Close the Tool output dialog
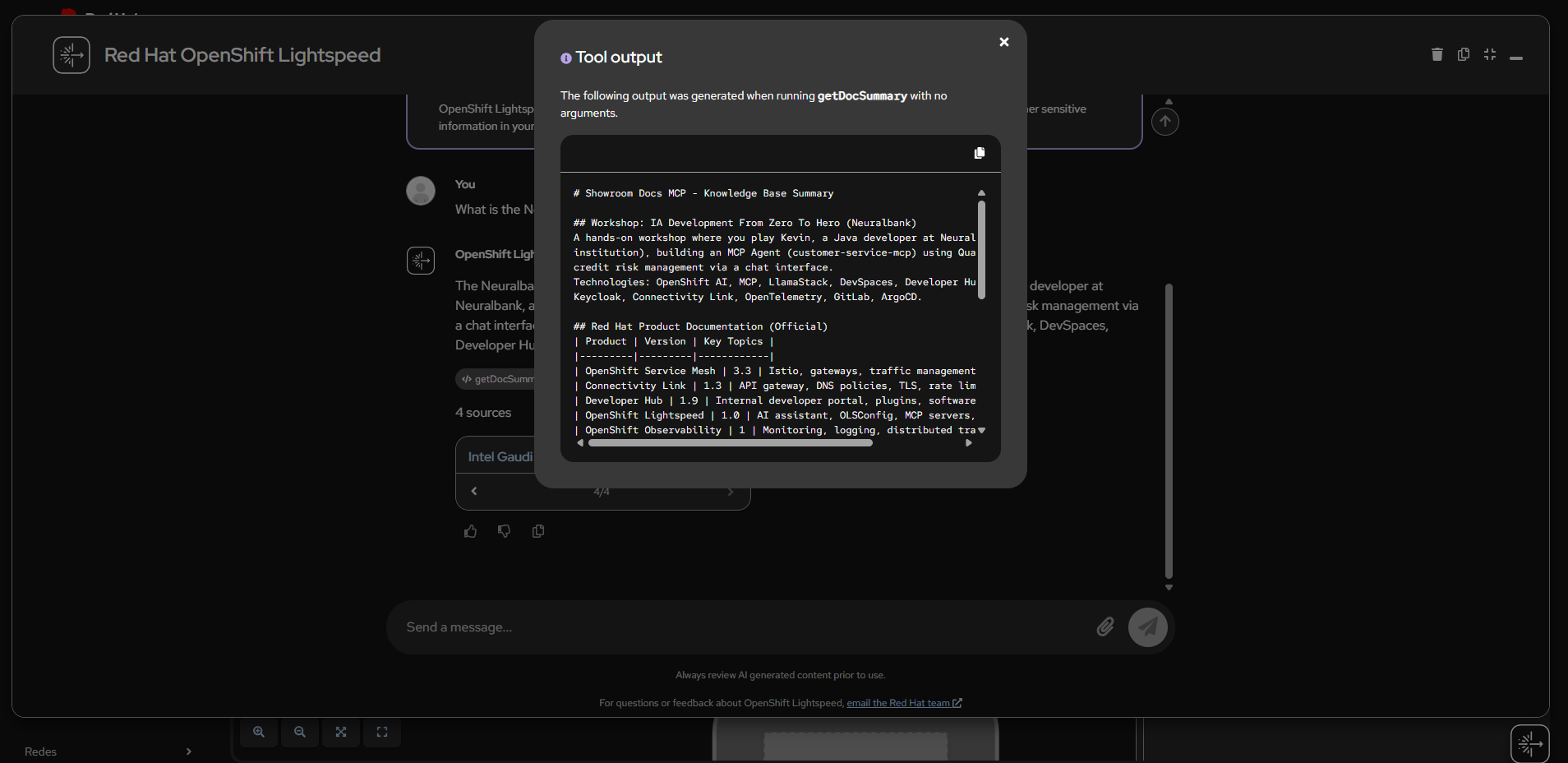1568x763 pixels. coord(1003,41)
